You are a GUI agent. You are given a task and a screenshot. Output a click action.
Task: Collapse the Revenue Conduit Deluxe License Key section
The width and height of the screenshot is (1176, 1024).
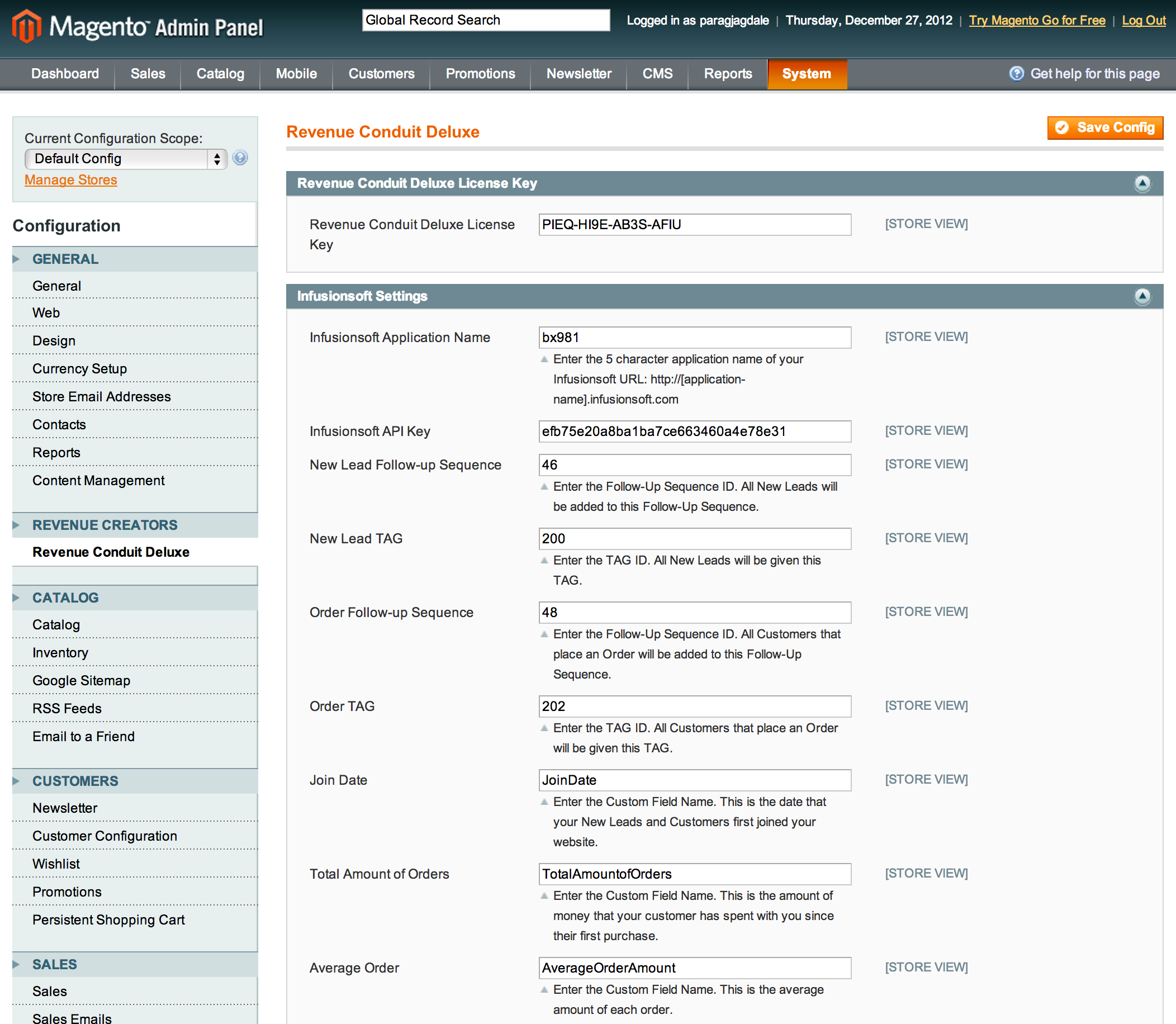[x=1142, y=183]
